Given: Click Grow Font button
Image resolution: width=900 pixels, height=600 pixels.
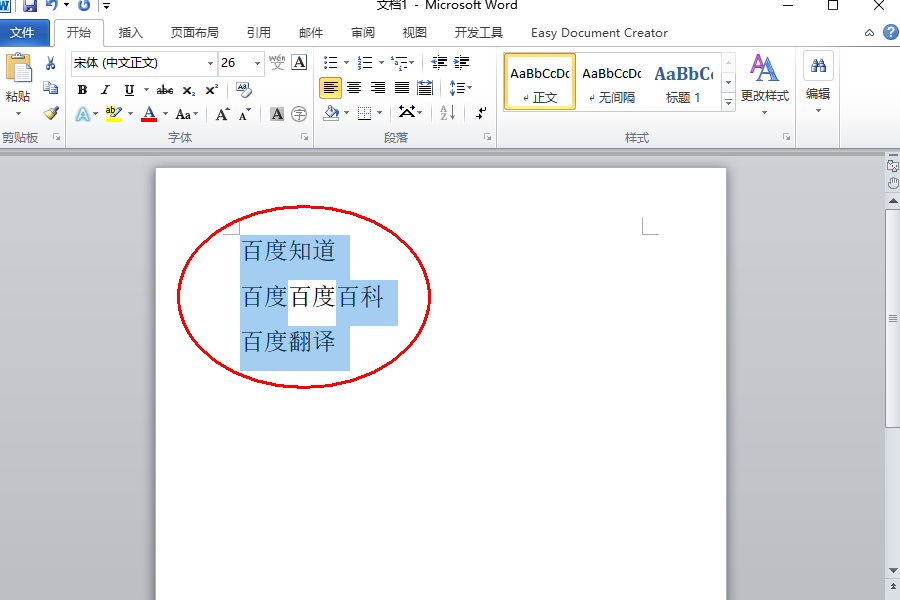Looking at the screenshot, I should pos(223,114).
